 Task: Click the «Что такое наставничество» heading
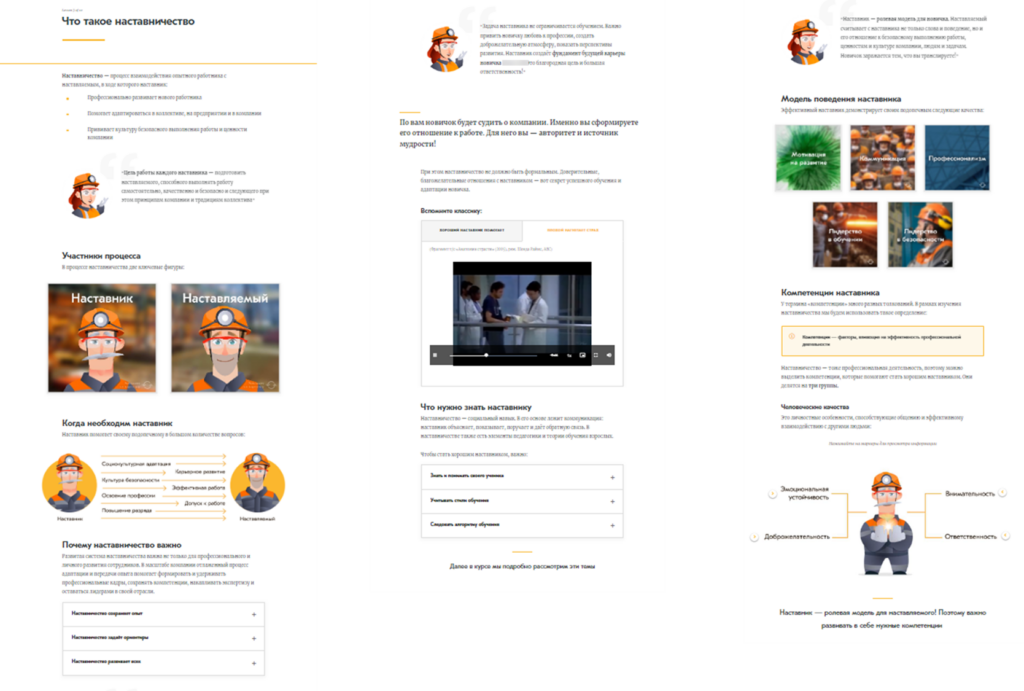(x=128, y=22)
